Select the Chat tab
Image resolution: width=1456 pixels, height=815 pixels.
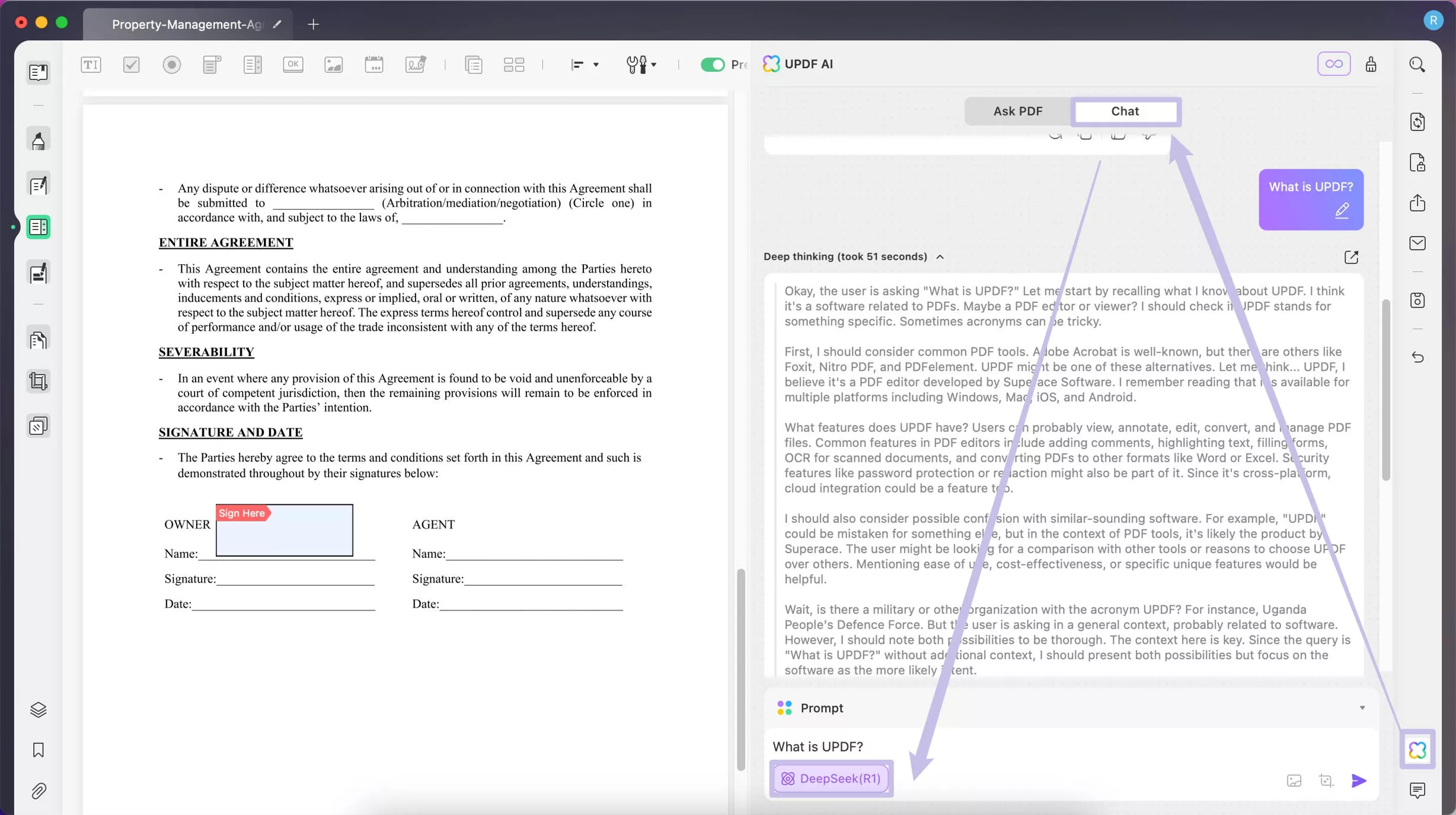1125,111
